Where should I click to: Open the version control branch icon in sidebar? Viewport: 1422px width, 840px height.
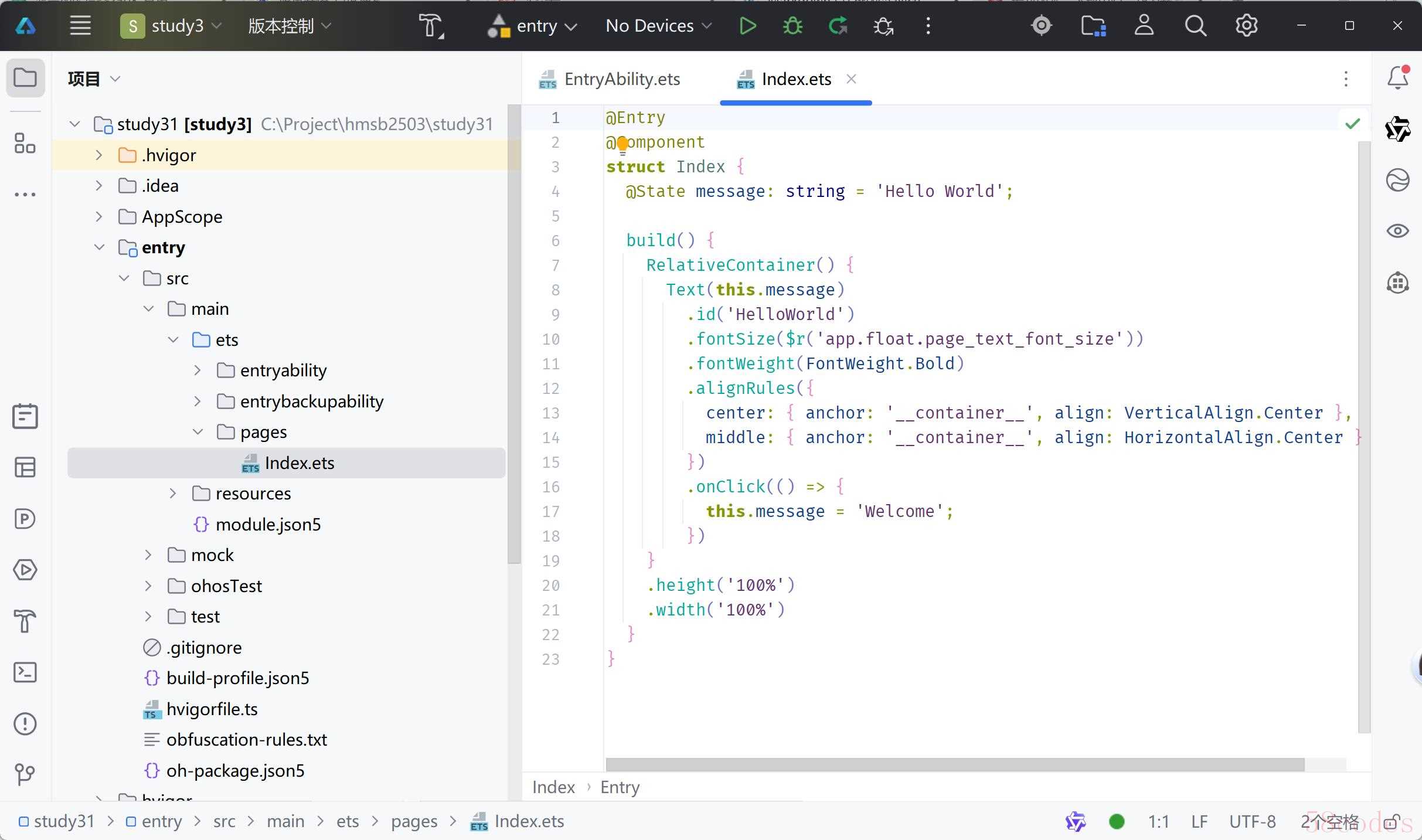coord(25,774)
